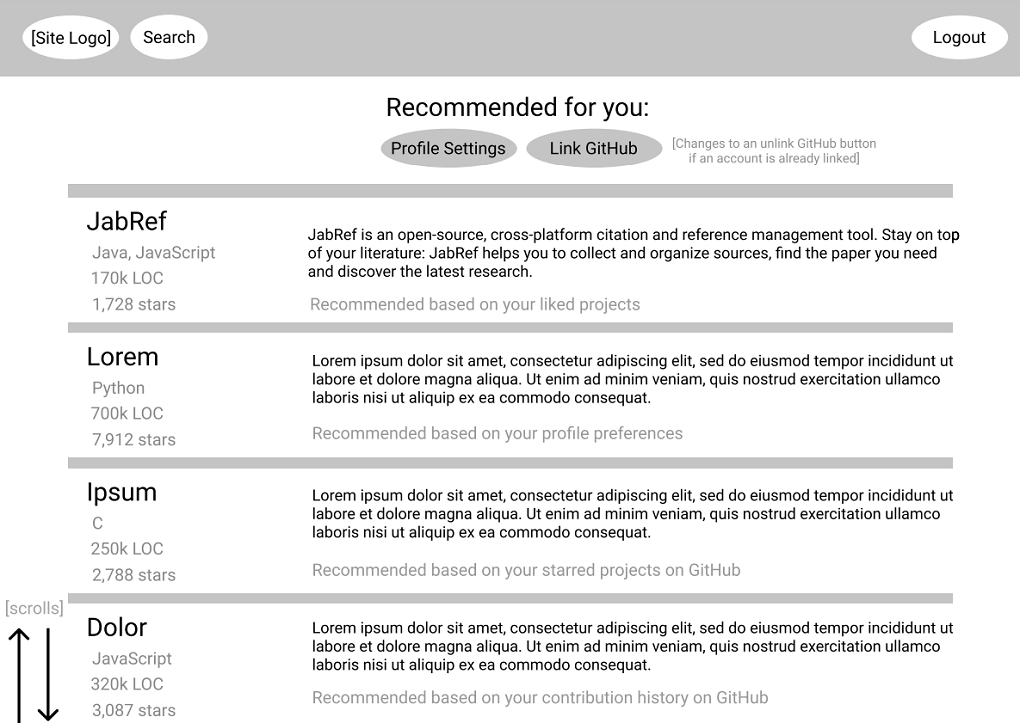The image size is (1020, 723).
Task: Click the scroll up arrow
Action: tap(20, 675)
